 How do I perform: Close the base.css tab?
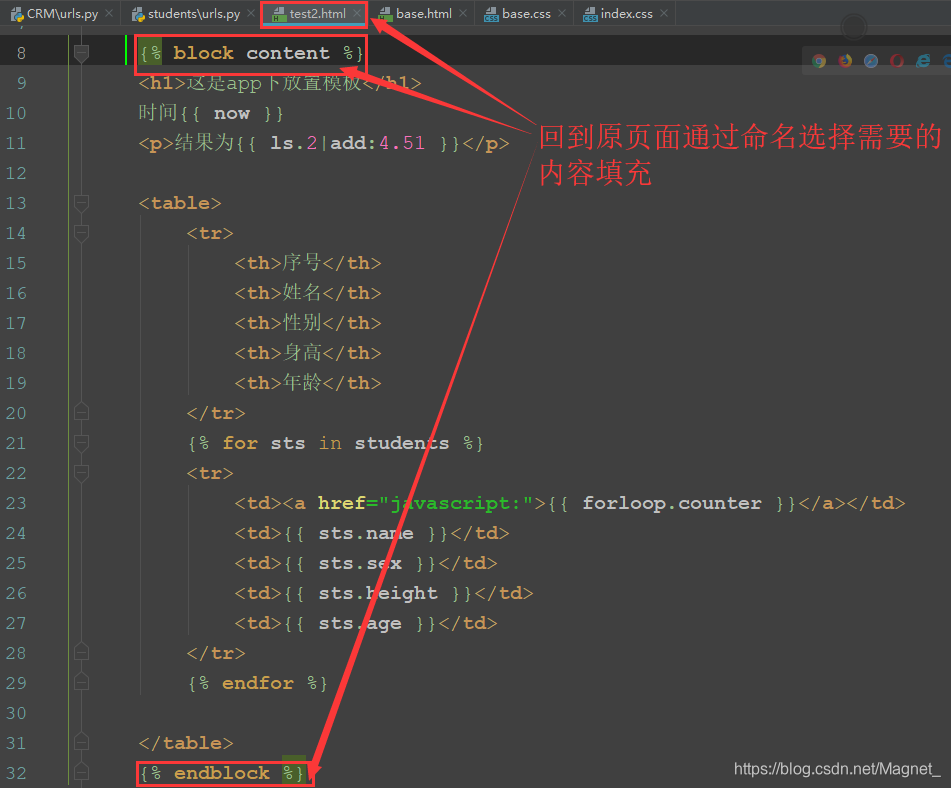click(x=562, y=13)
